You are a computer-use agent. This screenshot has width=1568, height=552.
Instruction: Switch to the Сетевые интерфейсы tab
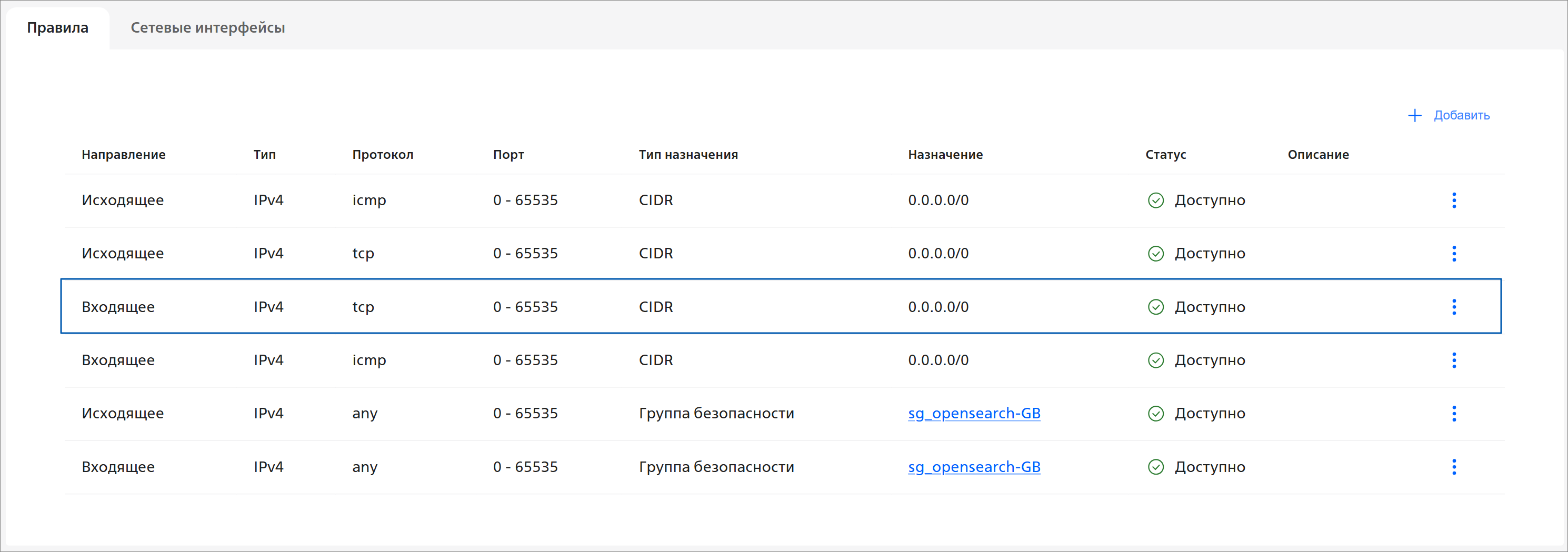(207, 27)
